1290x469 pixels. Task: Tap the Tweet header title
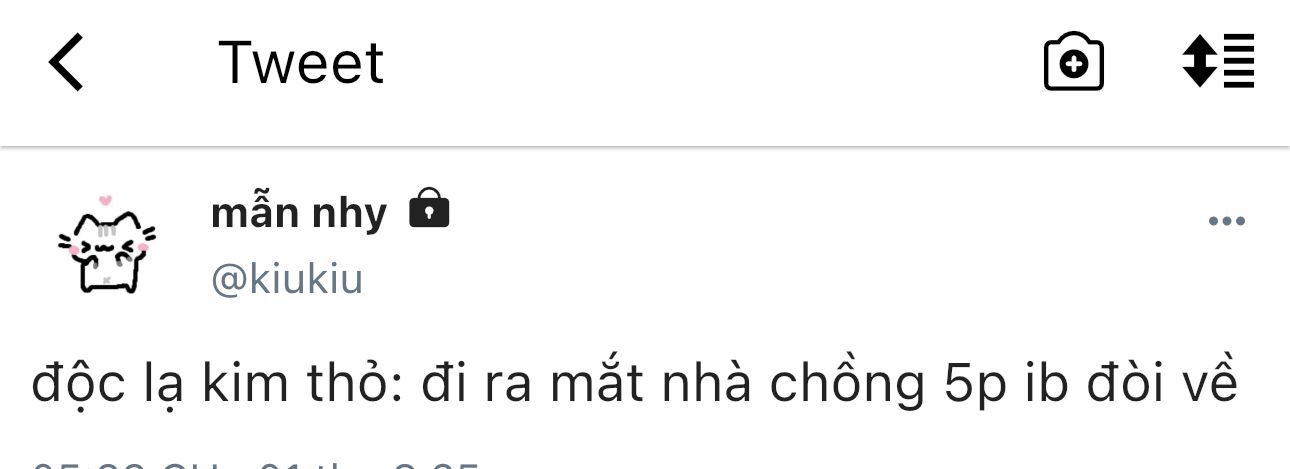(301, 63)
